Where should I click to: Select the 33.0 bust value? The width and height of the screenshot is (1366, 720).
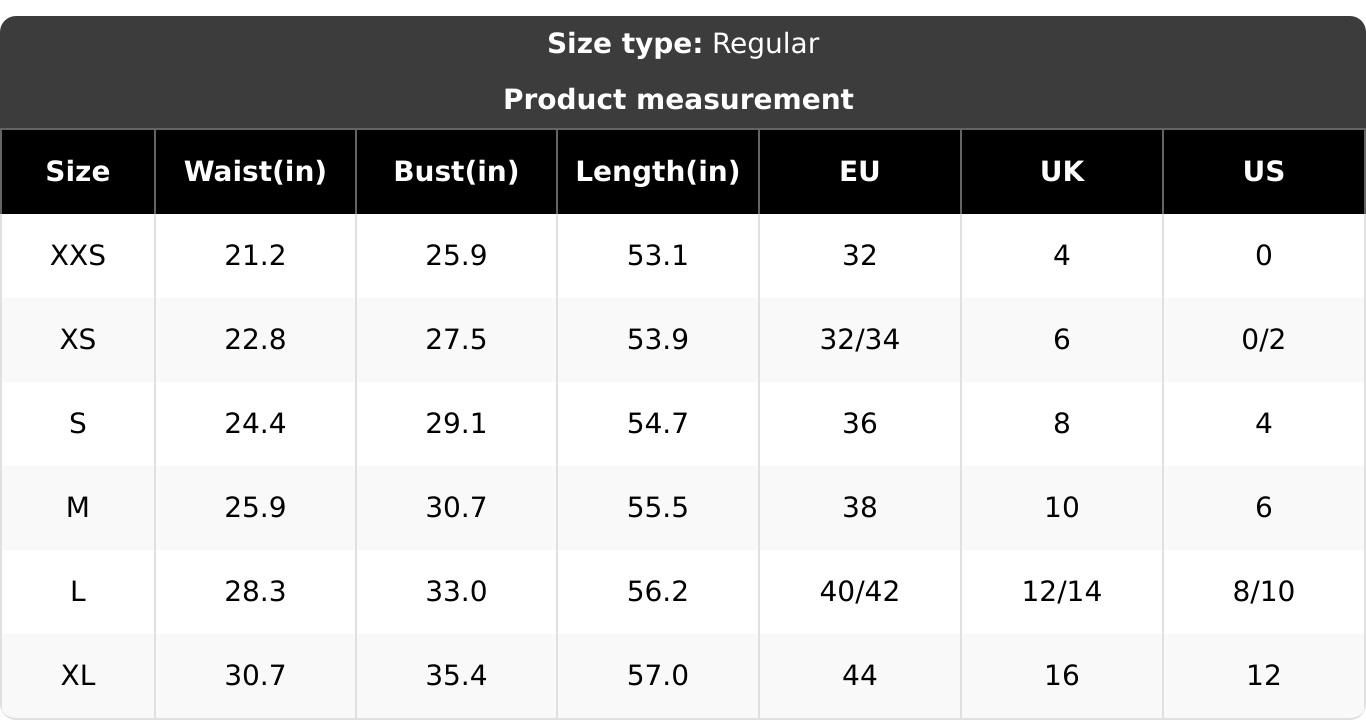456,592
